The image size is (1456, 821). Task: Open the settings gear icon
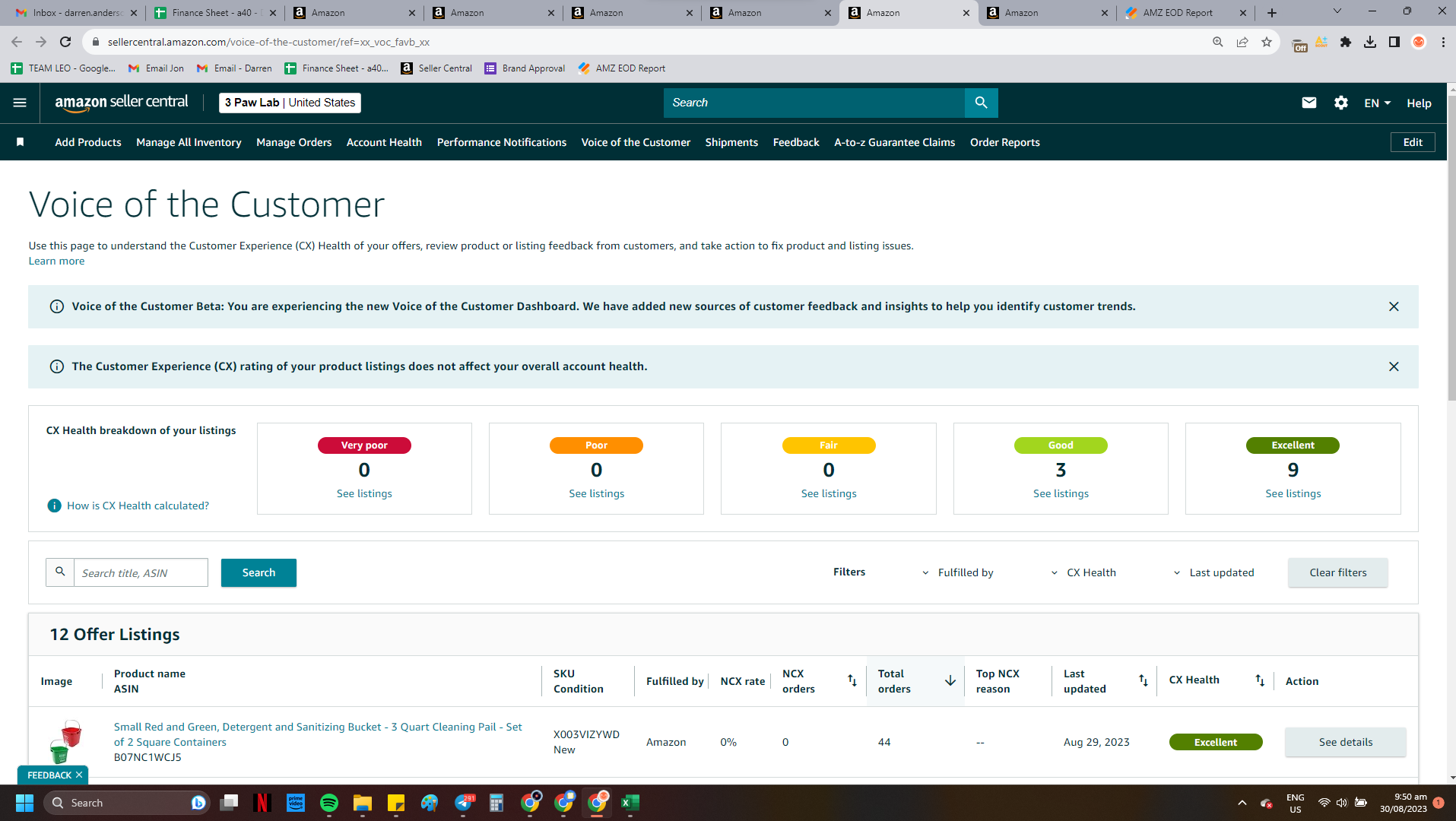1341,103
